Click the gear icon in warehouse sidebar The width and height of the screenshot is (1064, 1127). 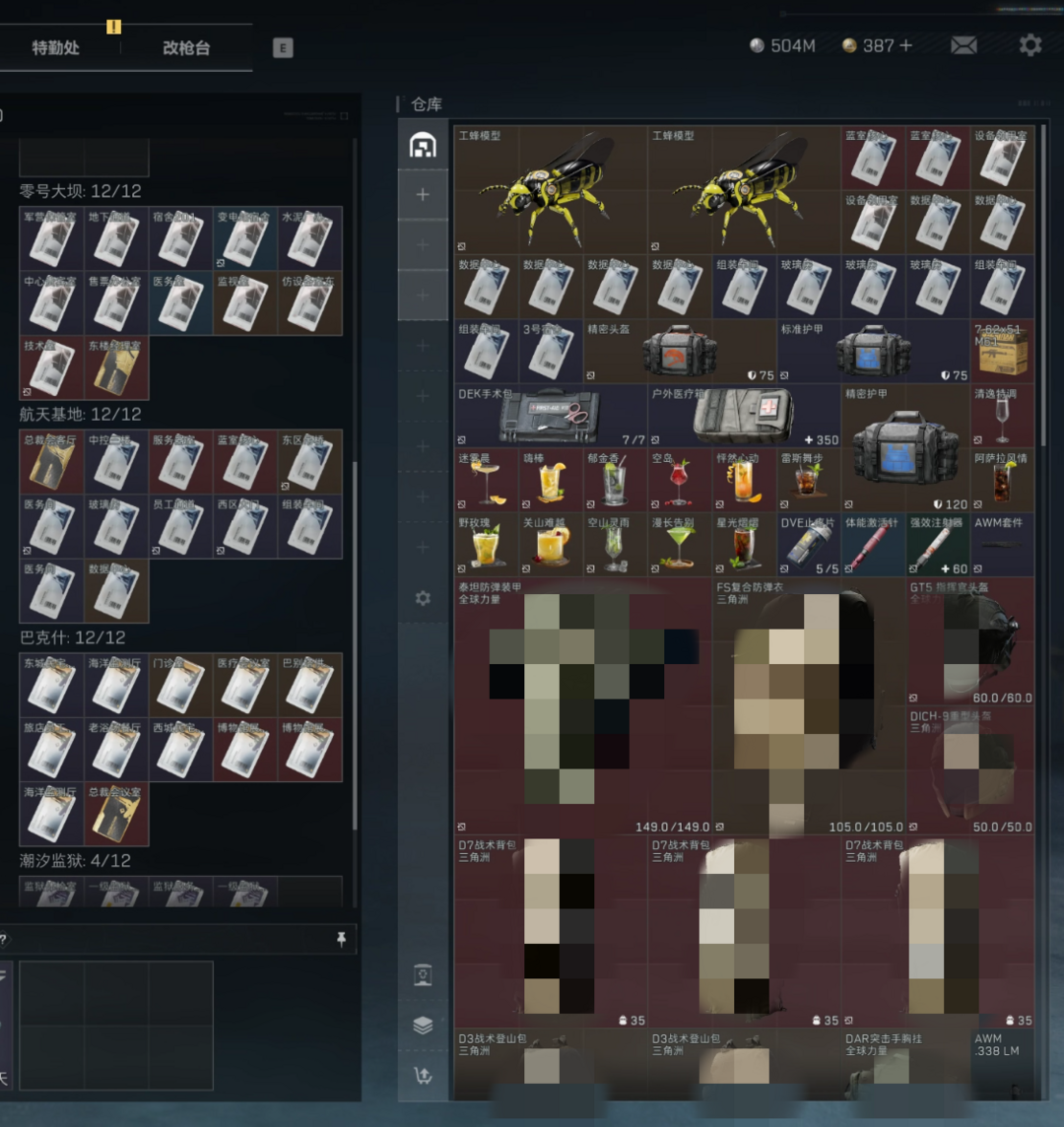[x=423, y=598]
